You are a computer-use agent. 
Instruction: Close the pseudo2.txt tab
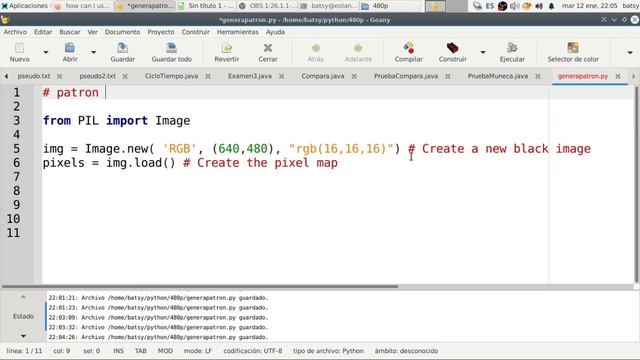click(x=125, y=76)
